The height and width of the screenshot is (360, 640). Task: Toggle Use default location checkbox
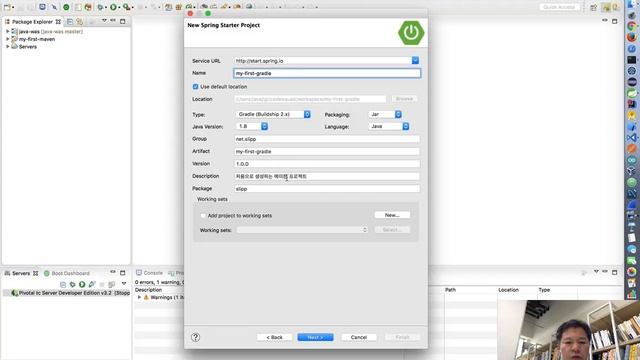195,87
